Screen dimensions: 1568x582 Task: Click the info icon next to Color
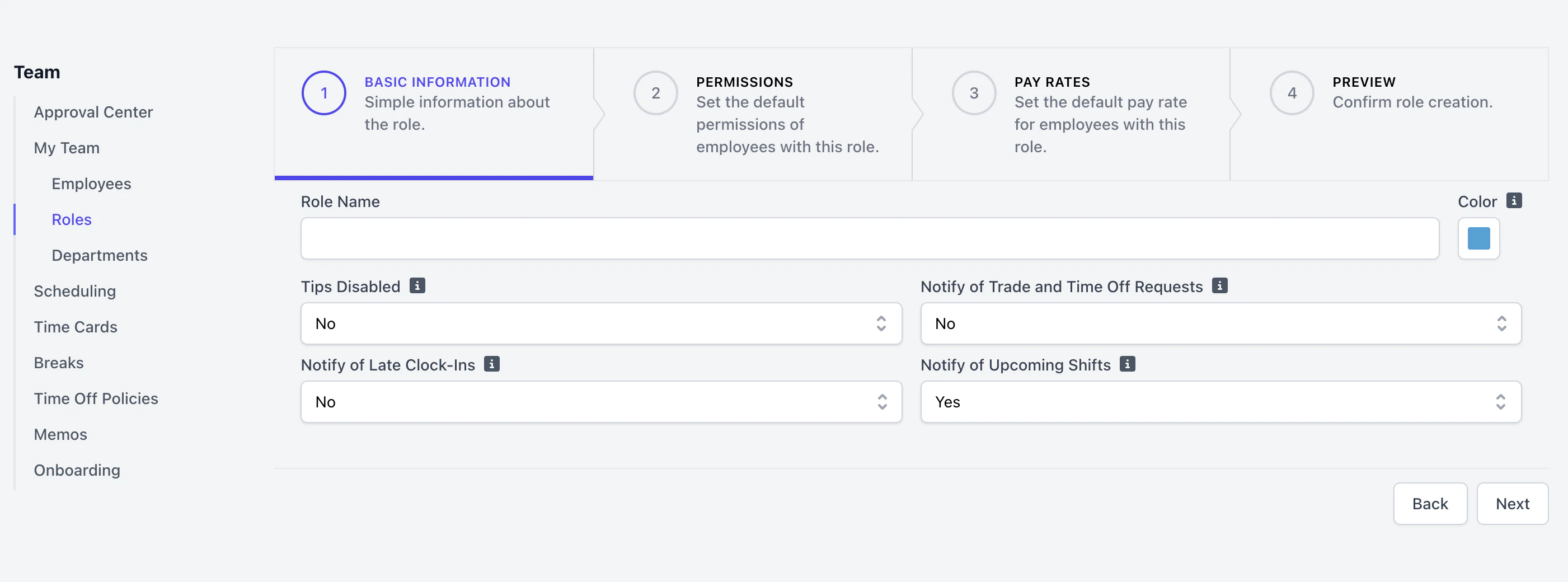(x=1514, y=200)
